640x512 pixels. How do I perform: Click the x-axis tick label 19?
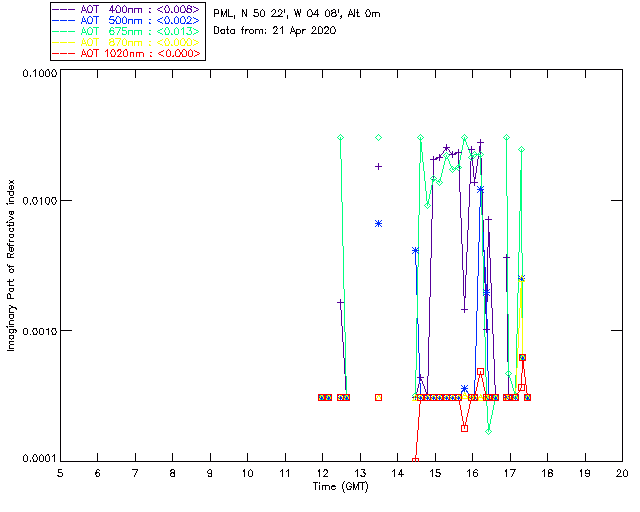585,473
